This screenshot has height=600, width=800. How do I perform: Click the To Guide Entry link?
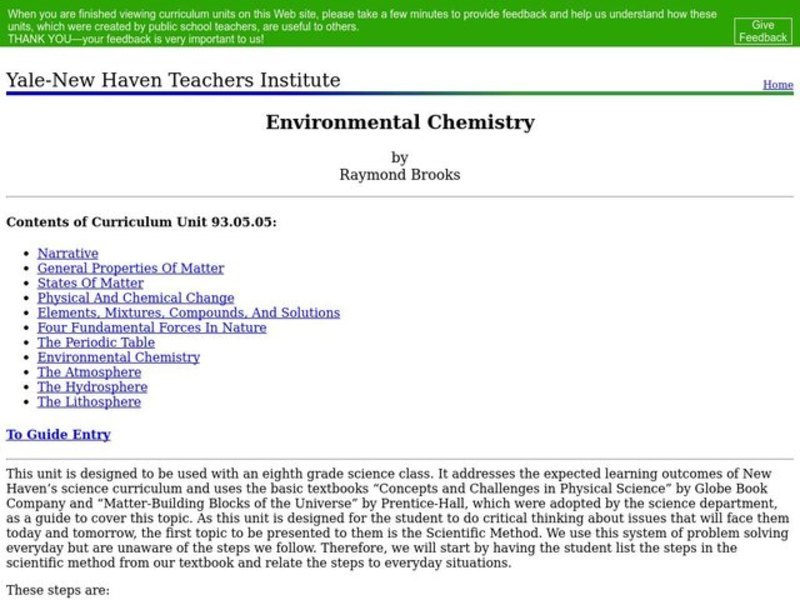pyautogui.click(x=57, y=434)
